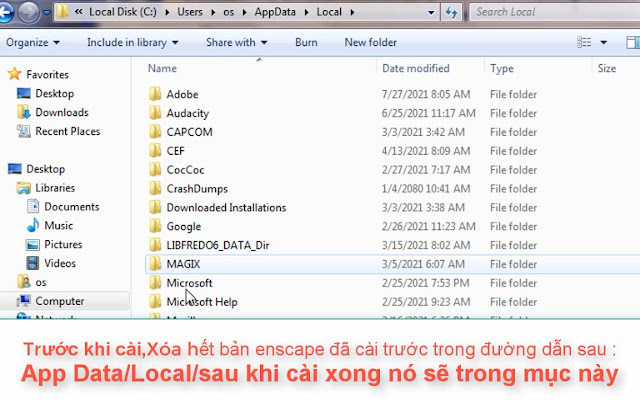Open Libraries in navigation pane
This screenshot has height=400, width=640.
point(46,188)
